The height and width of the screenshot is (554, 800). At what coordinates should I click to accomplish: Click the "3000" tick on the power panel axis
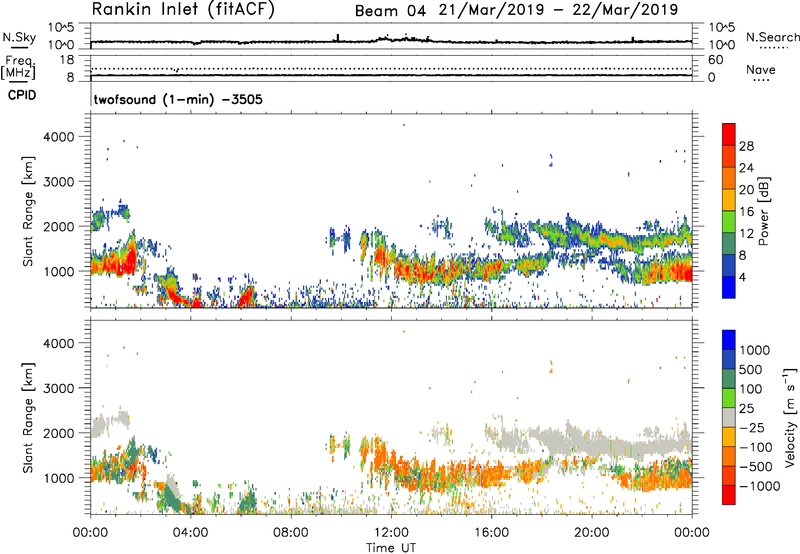click(x=59, y=182)
